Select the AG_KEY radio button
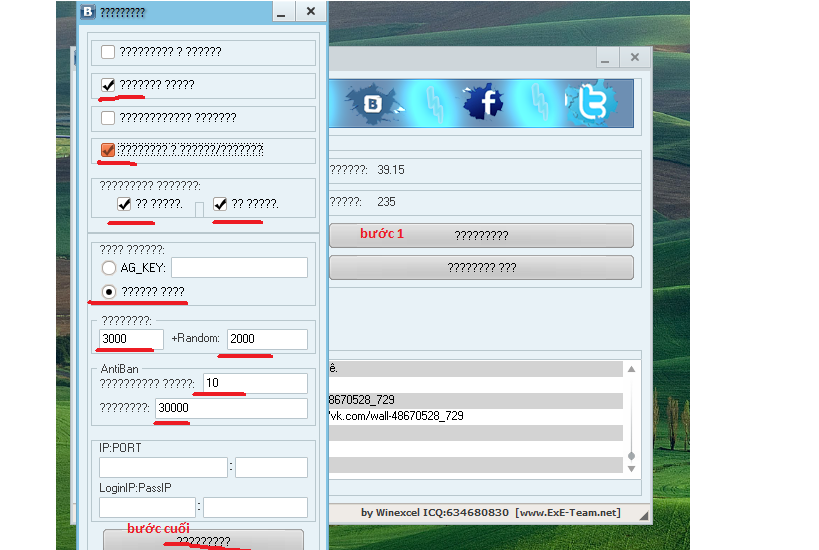This screenshot has width=819, height=550. [109, 268]
